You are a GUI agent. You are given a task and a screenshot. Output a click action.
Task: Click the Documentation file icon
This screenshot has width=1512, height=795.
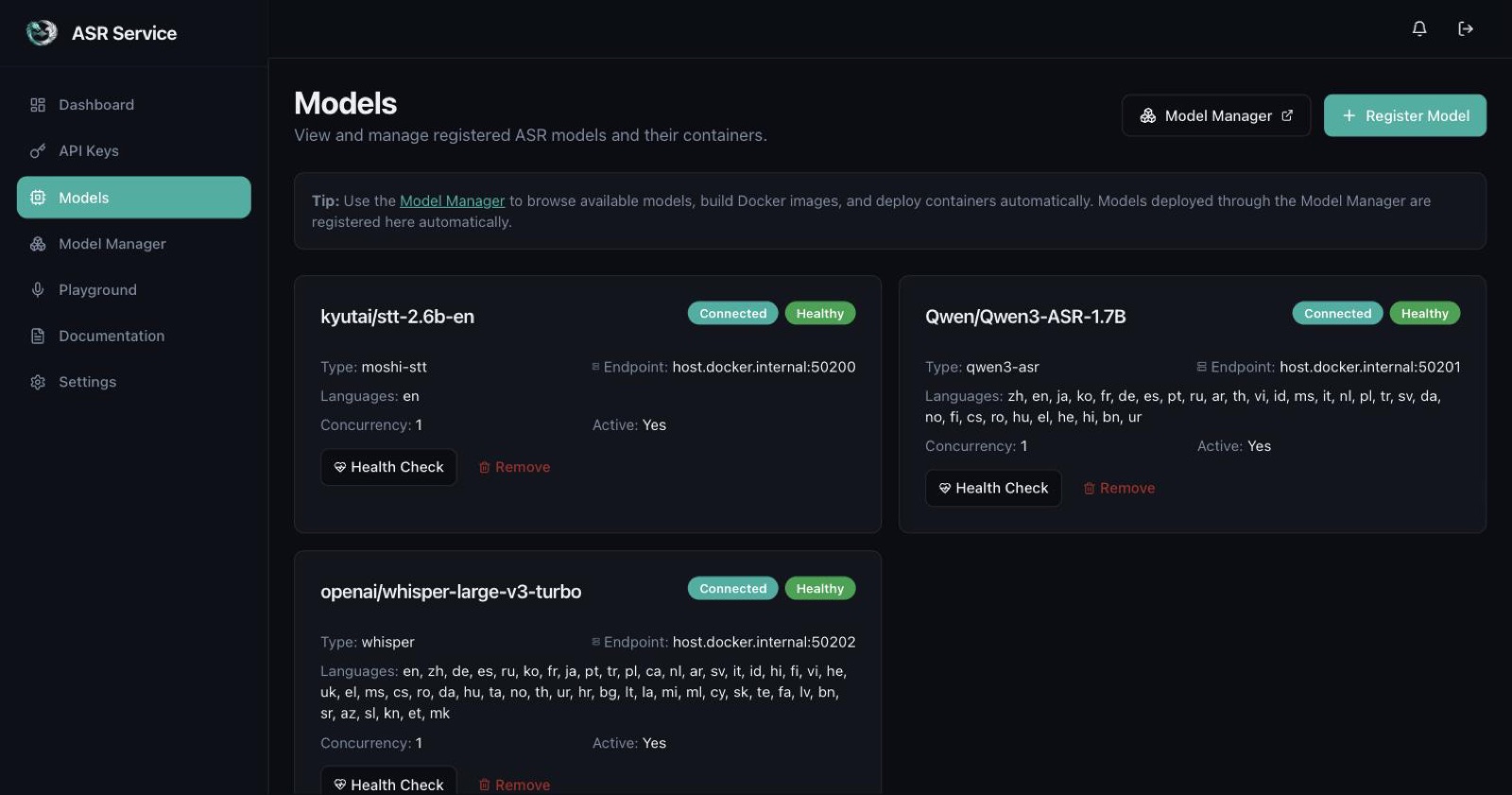(x=38, y=337)
